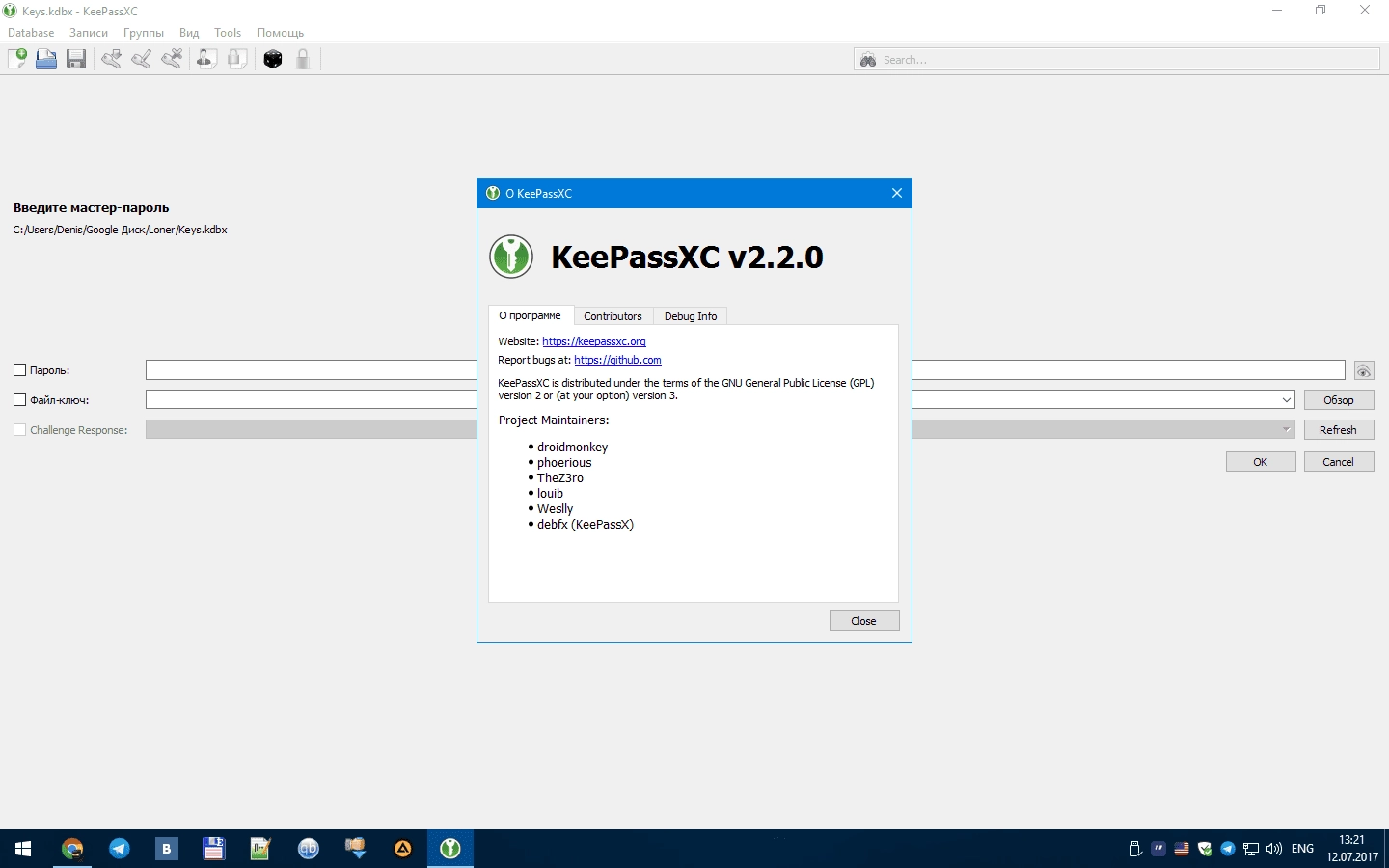Click the orange AIMP taskbar icon

(403, 849)
